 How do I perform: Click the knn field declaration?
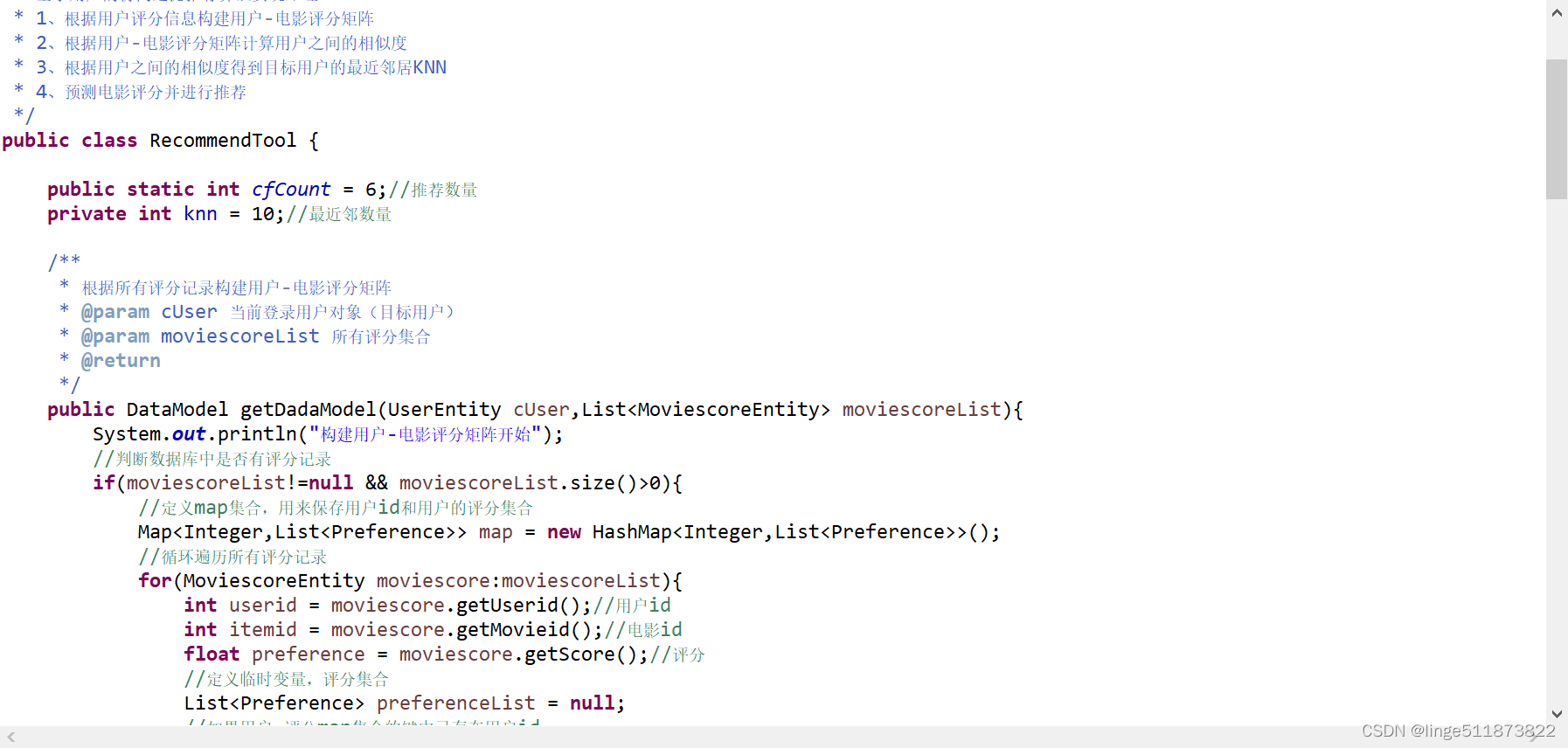click(x=219, y=214)
